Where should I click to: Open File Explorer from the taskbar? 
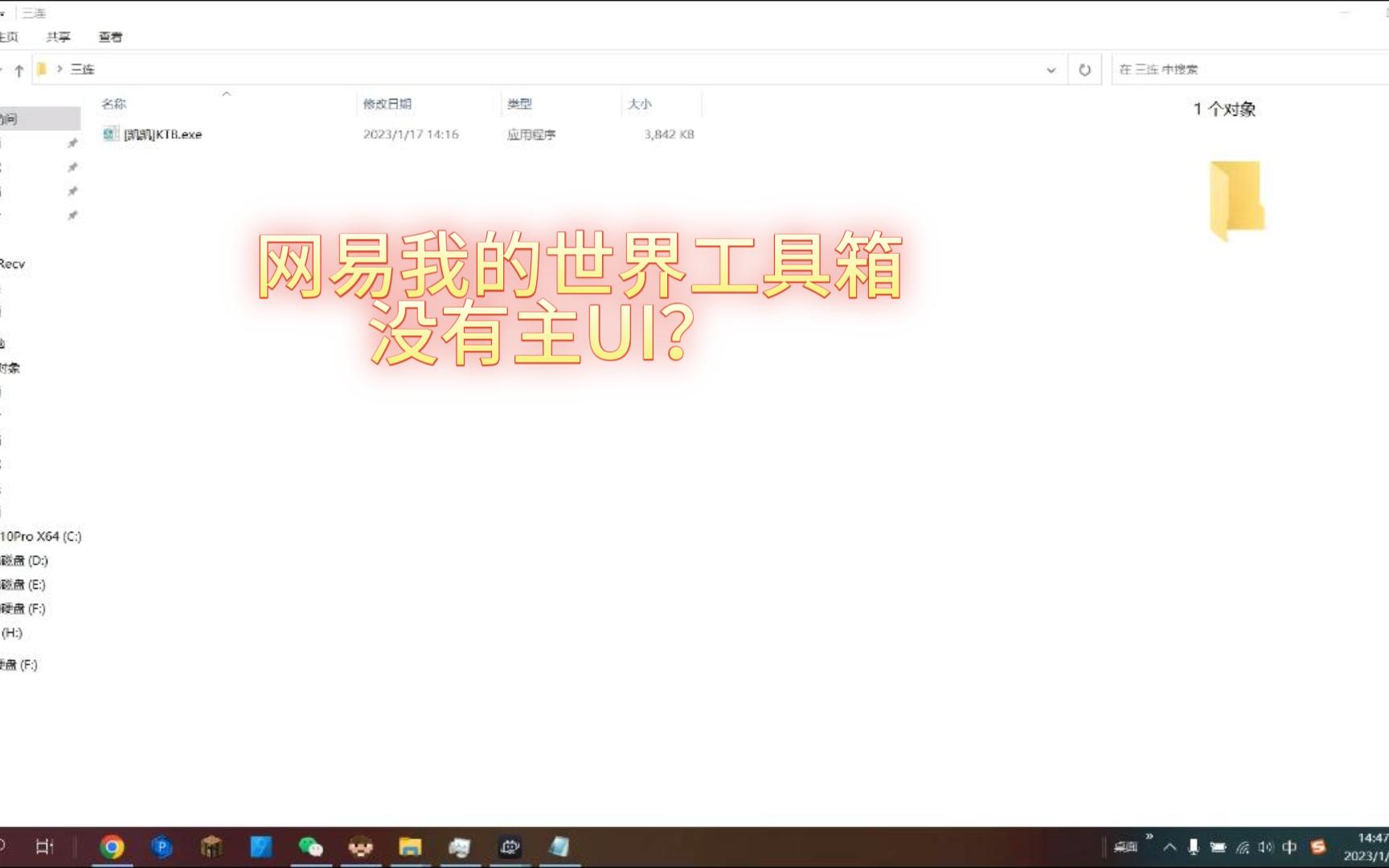pyautogui.click(x=410, y=846)
